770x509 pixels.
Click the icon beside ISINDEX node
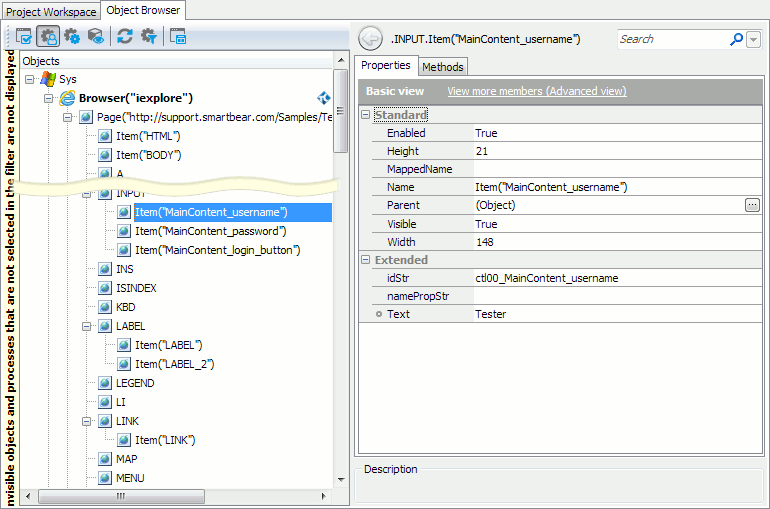tap(105, 288)
